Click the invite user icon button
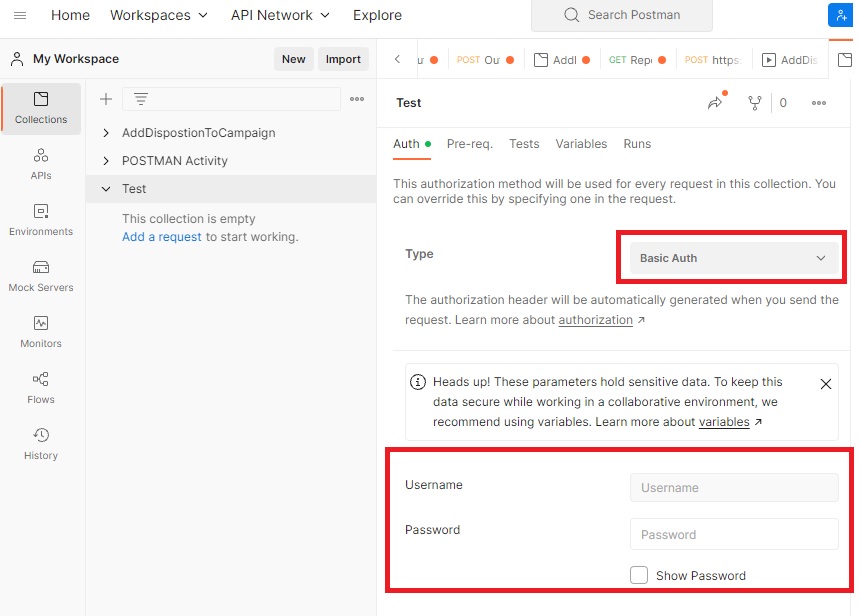The height and width of the screenshot is (616, 861). 841,15
